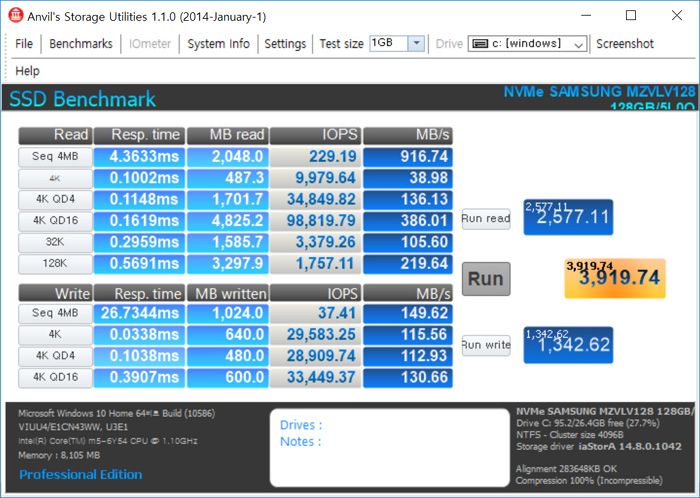Click the read 32K test button
700x498 pixels.
click(x=55, y=243)
